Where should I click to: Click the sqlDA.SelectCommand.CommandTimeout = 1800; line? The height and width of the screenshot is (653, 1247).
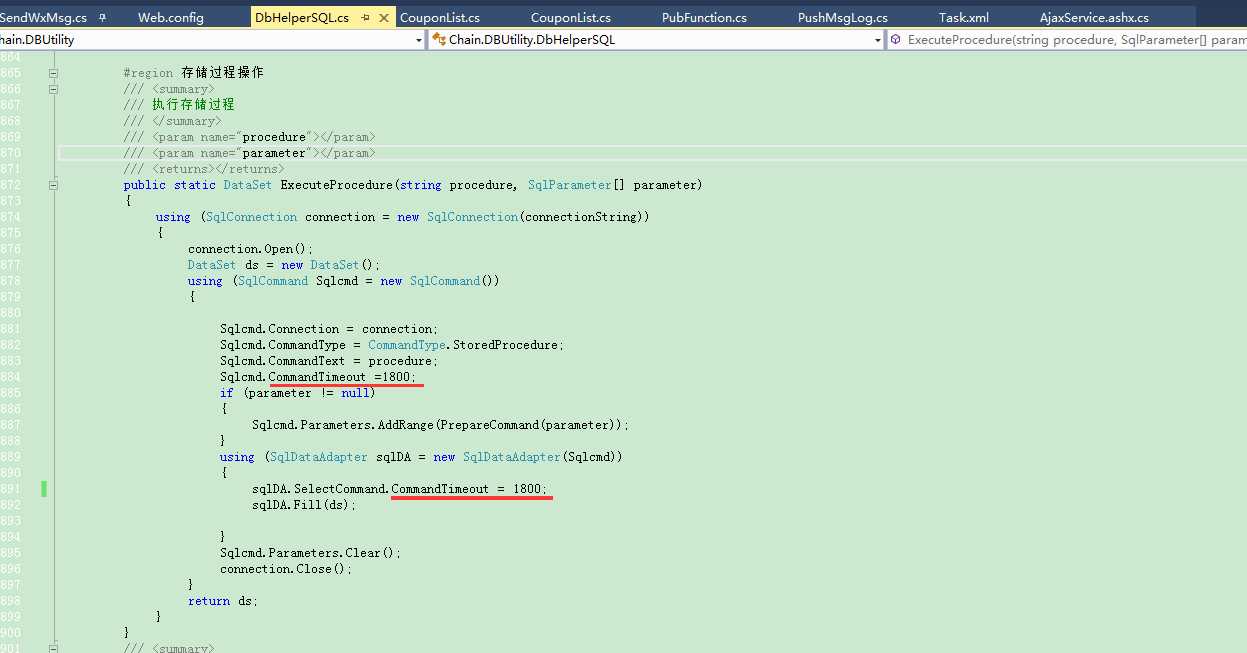[400, 489]
